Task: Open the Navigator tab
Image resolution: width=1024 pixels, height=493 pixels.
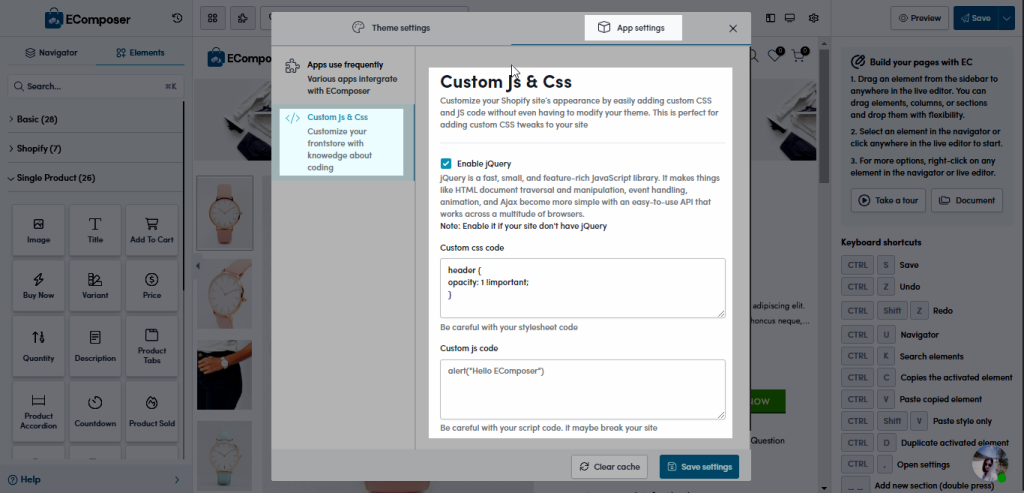Action: [52, 53]
